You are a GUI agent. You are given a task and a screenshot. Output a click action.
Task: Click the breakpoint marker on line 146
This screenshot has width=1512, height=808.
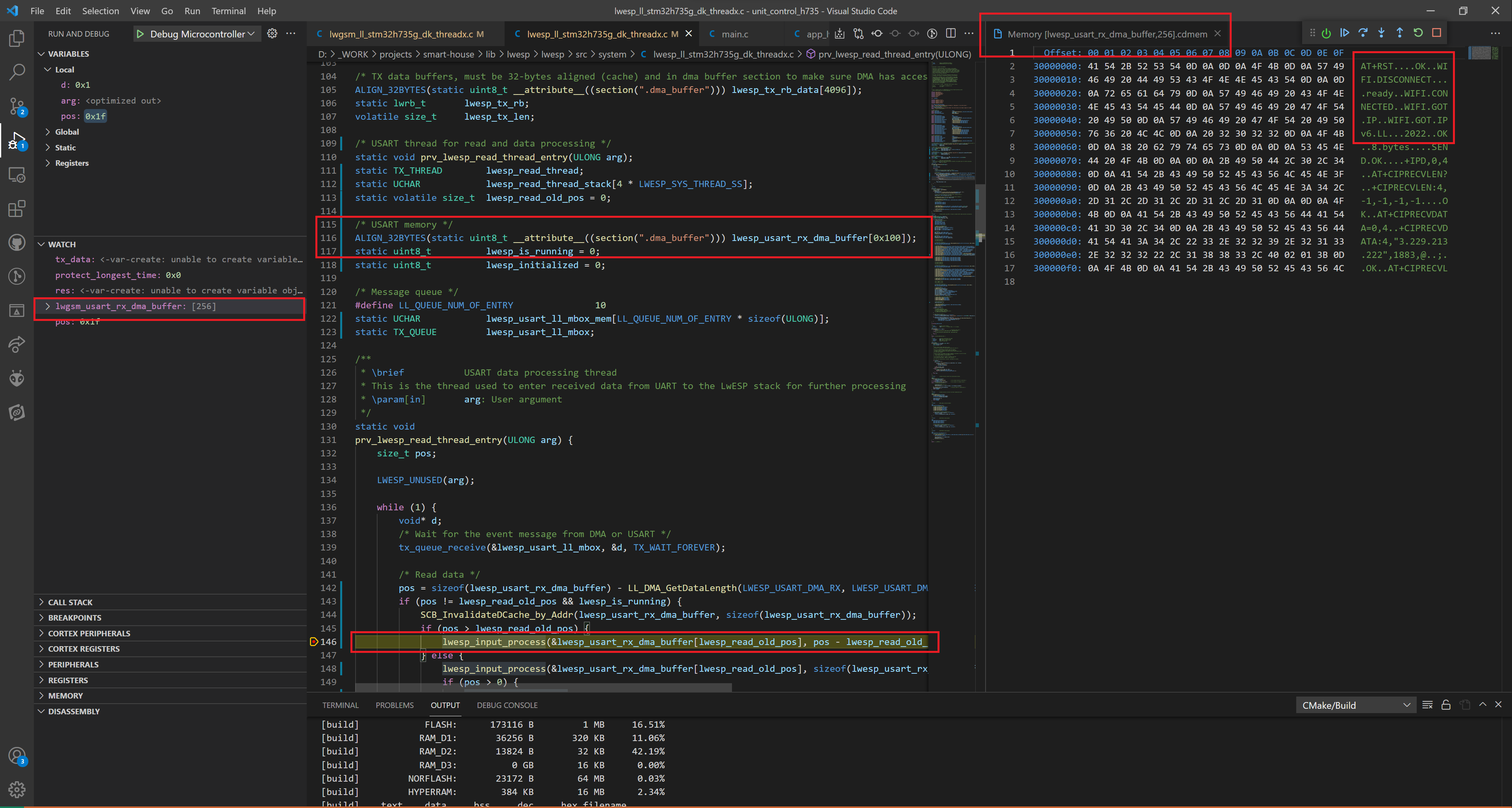[314, 641]
